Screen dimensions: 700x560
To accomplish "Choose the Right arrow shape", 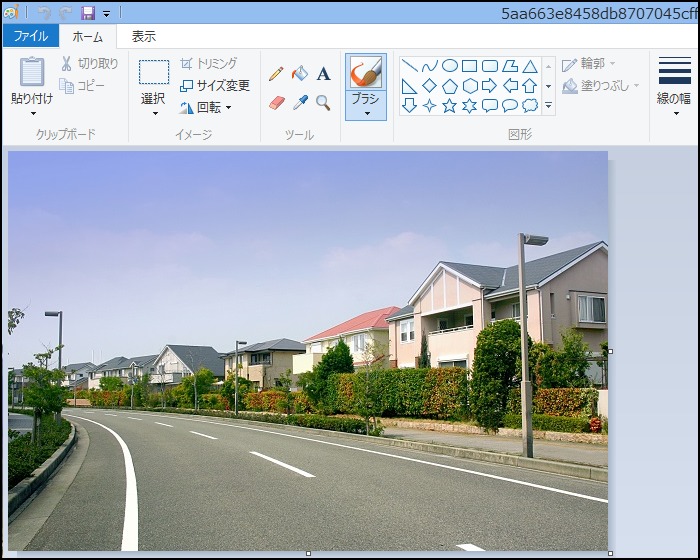I will pyautogui.click(x=490, y=86).
